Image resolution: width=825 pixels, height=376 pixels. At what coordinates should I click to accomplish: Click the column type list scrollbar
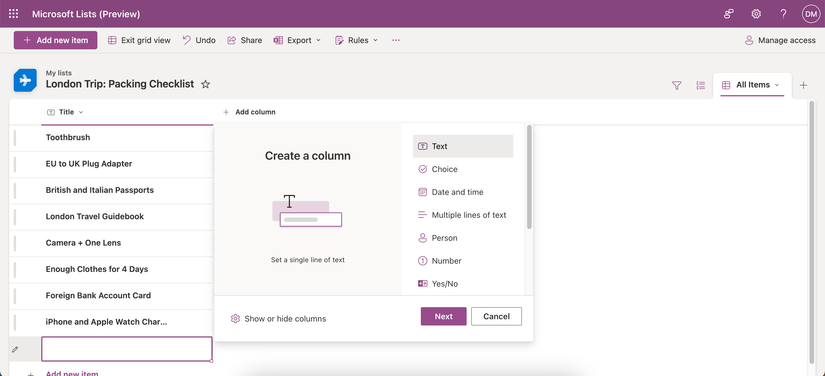point(529,177)
